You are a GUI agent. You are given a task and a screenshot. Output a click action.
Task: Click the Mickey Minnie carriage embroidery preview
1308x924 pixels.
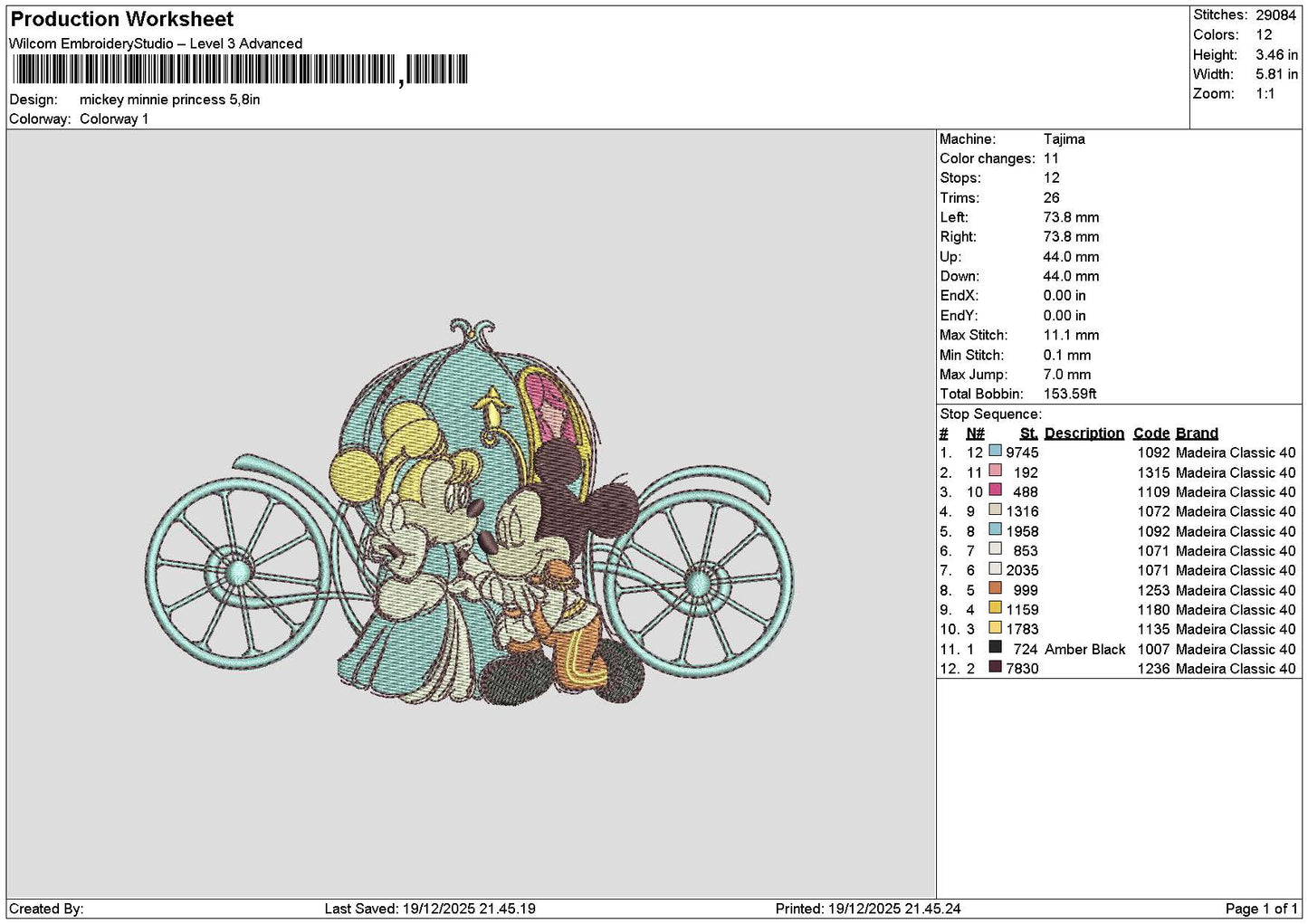coord(469,512)
